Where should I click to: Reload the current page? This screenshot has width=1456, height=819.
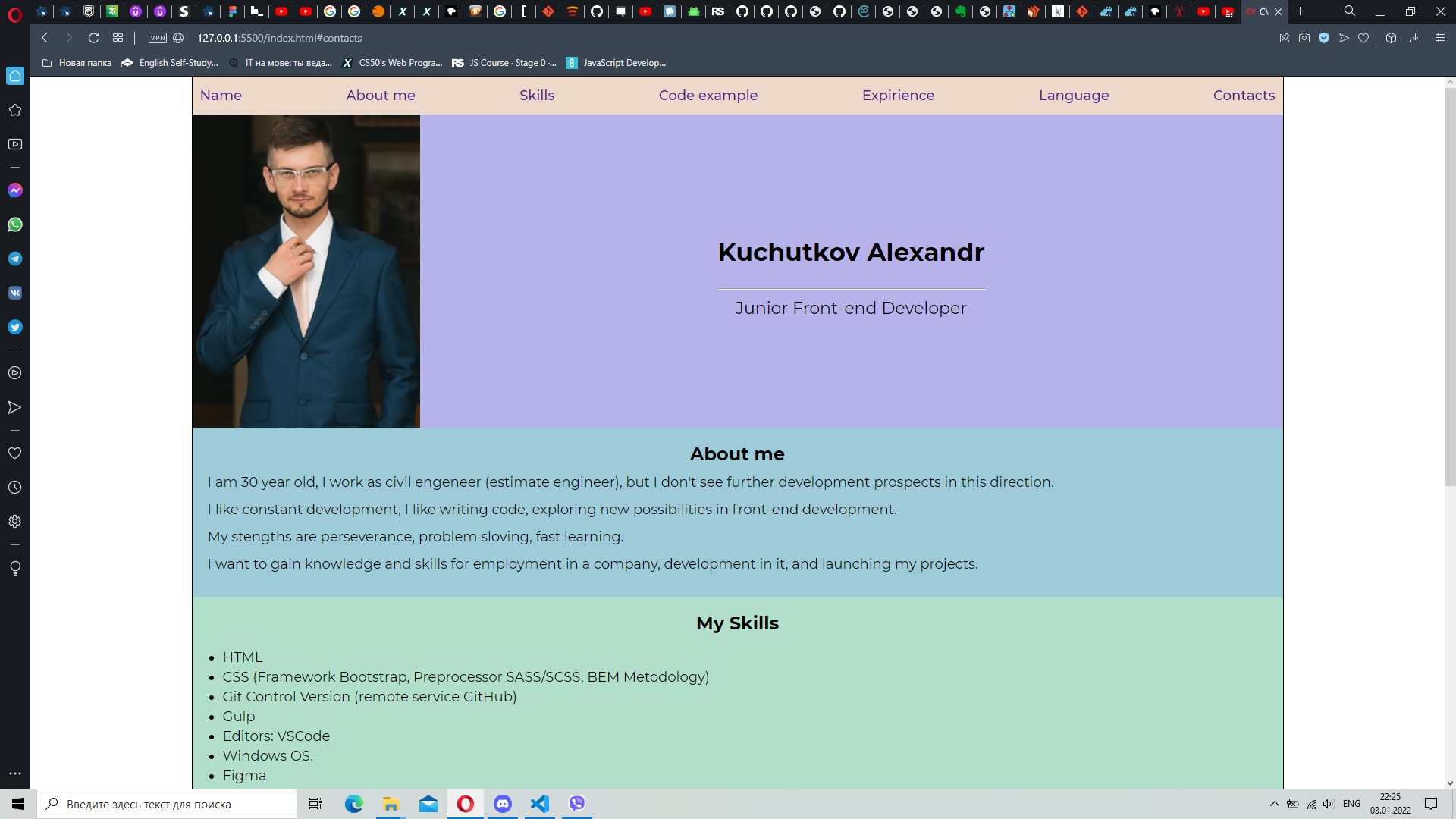[x=93, y=38]
